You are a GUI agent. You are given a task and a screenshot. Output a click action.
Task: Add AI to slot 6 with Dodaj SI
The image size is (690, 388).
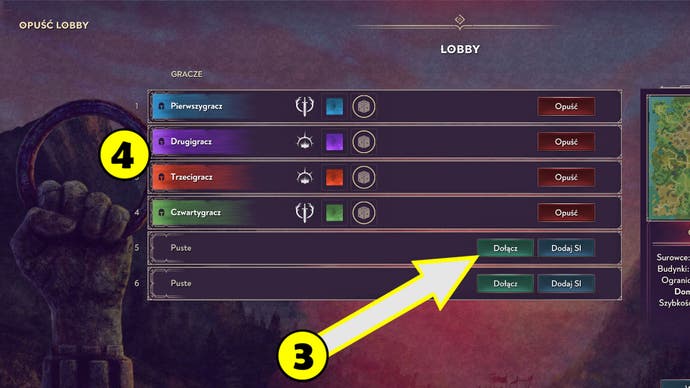point(566,283)
